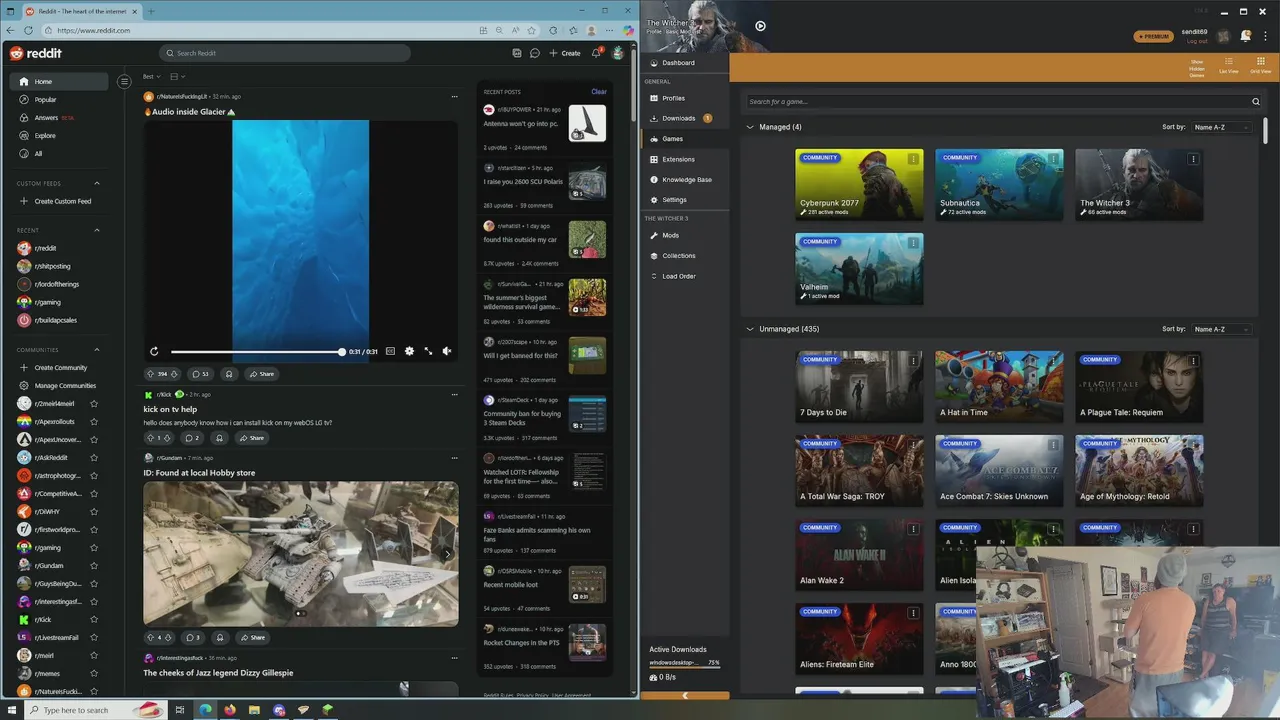The image size is (1280, 720).
Task: Open Extensions in Vortex sidebar
Action: click(x=685, y=159)
